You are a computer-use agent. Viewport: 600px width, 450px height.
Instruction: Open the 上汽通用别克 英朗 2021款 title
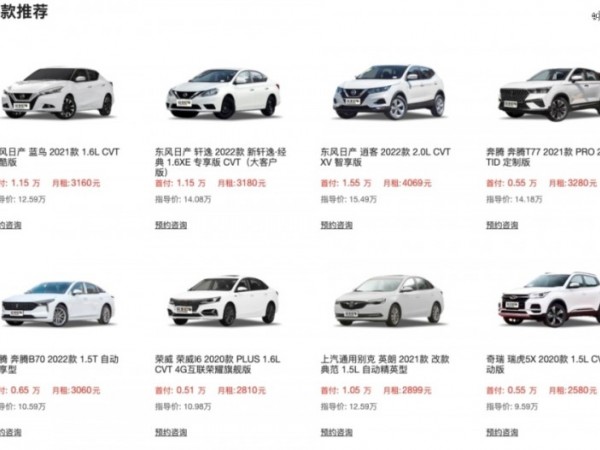click(x=385, y=364)
